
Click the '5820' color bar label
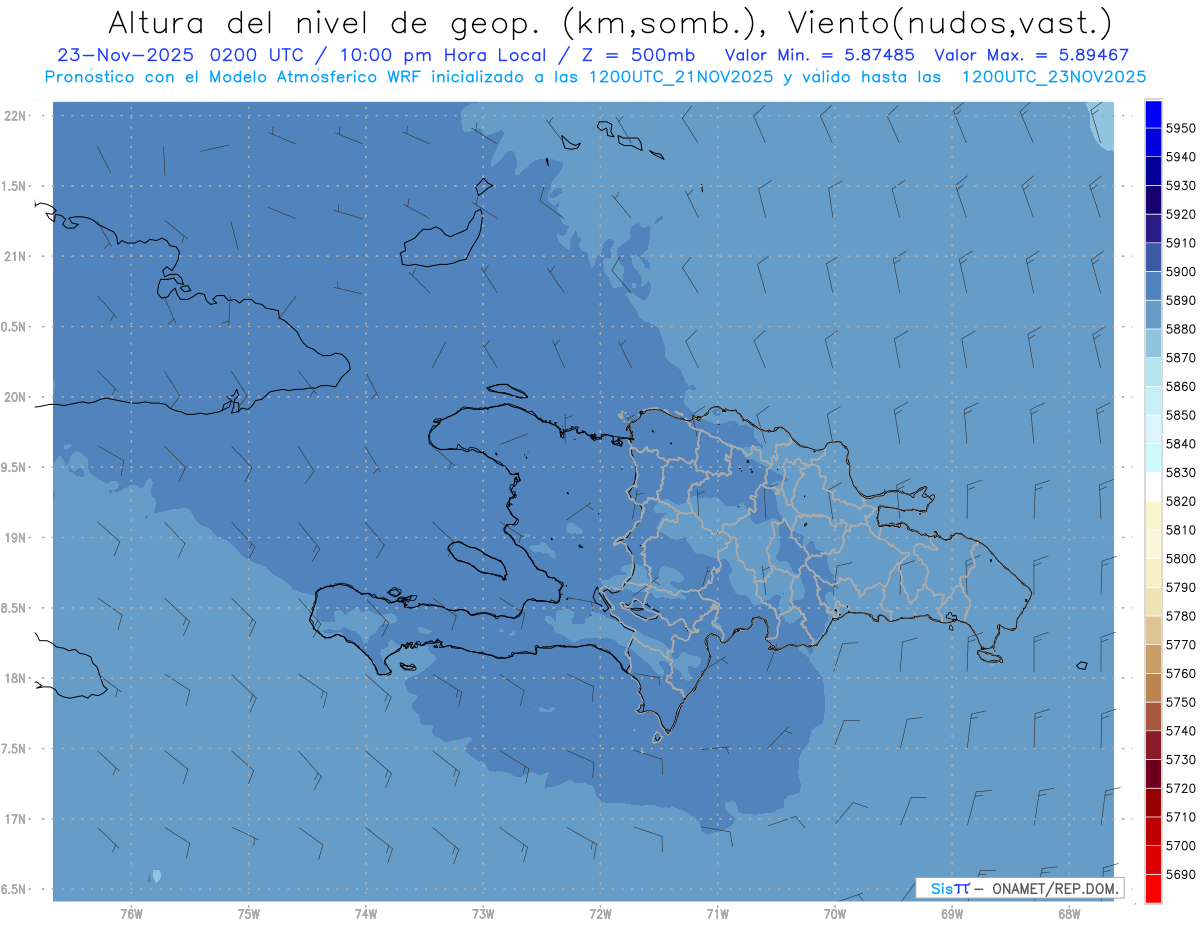[1180, 501]
